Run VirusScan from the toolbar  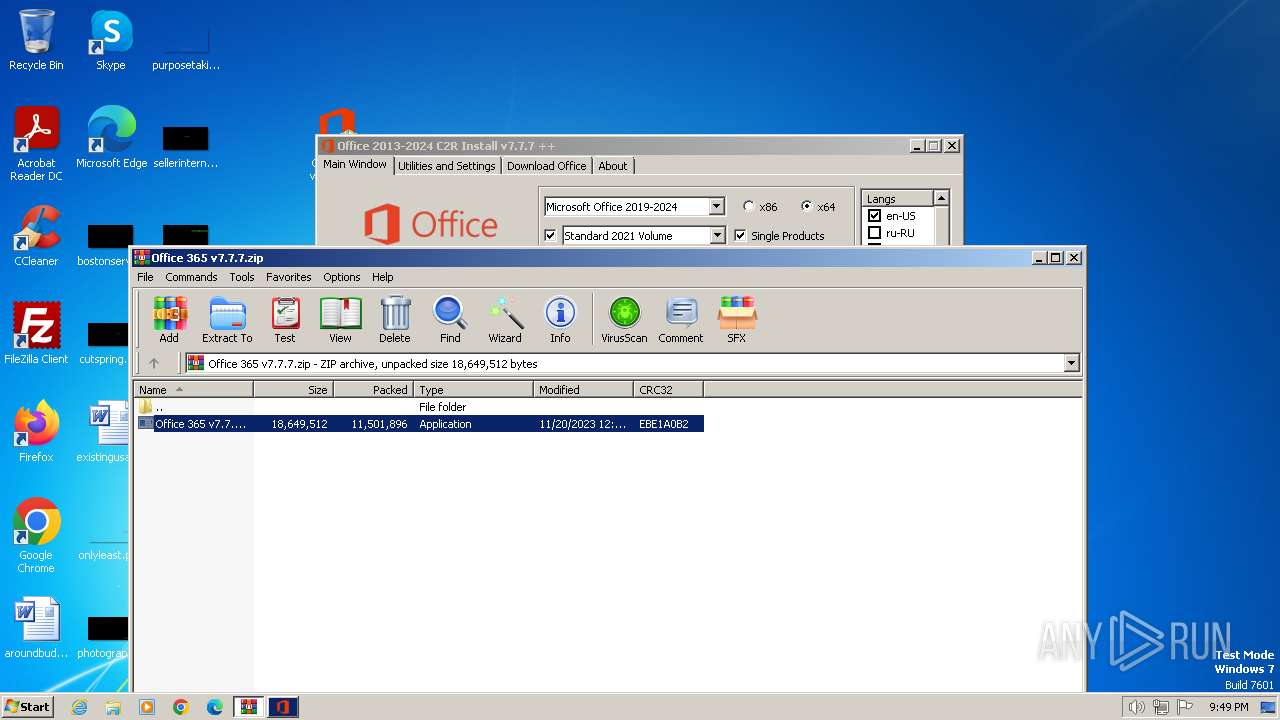tap(624, 320)
